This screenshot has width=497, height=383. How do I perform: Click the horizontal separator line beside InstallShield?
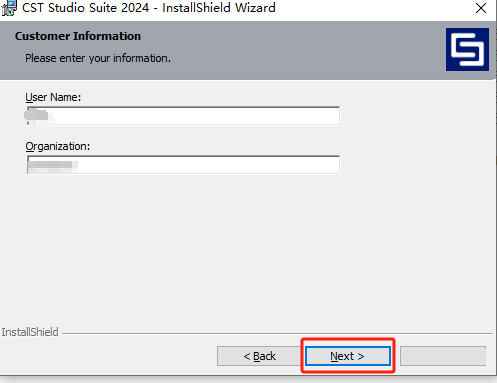coord(277,333)
